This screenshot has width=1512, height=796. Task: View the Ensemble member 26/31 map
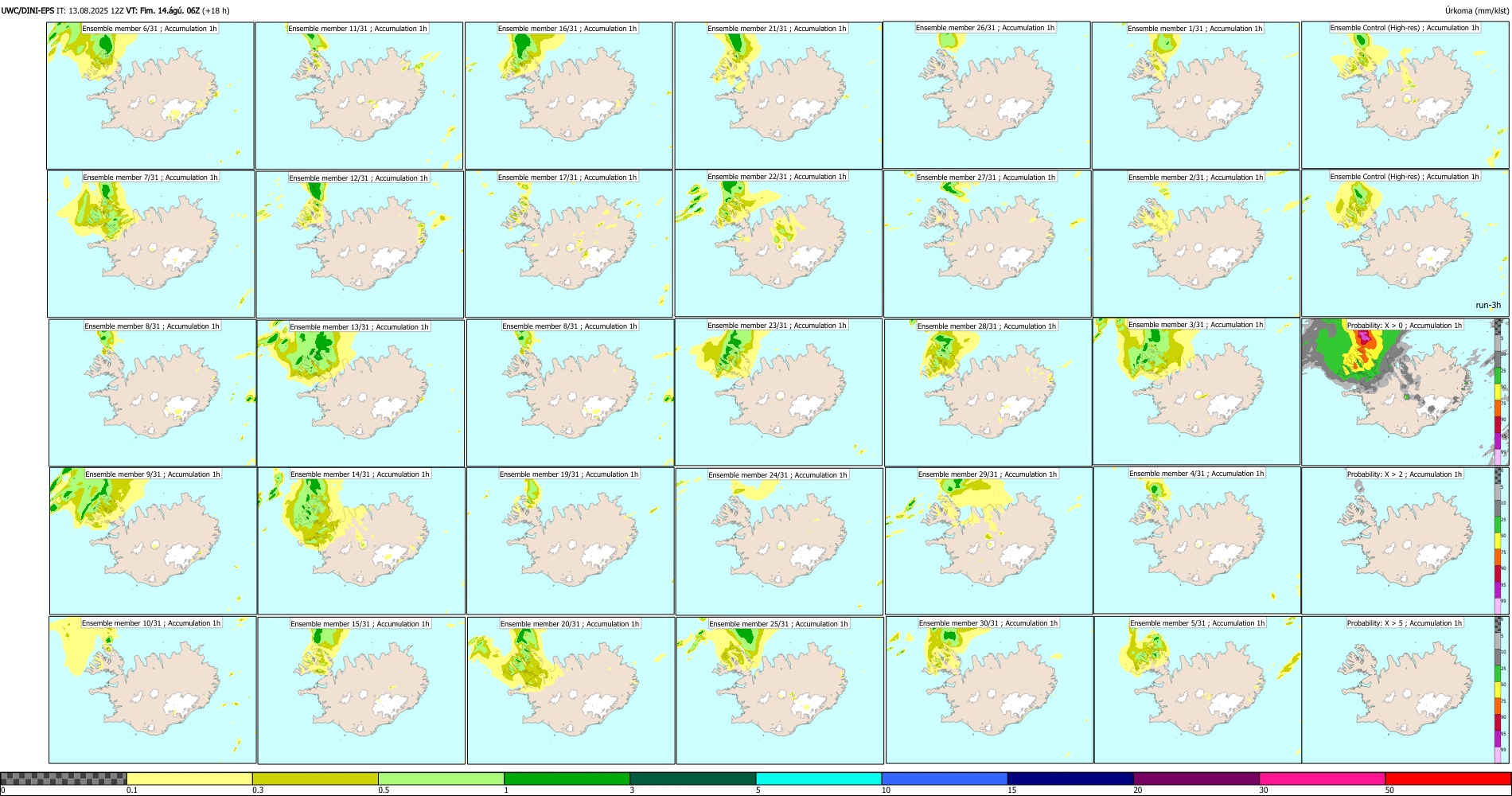tap(987, 95)
